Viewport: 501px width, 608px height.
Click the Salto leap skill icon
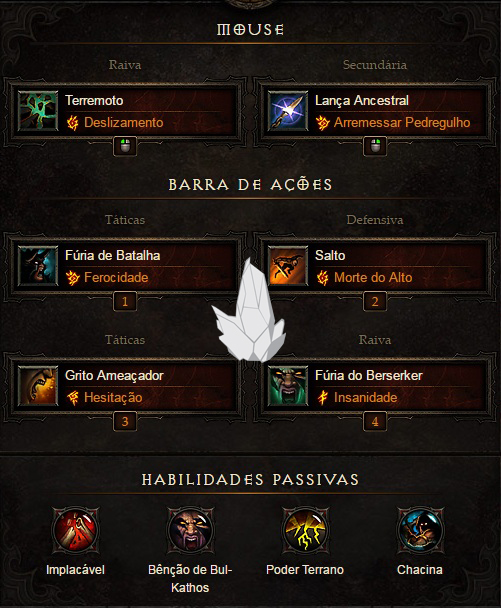click(x=288, y=266)
